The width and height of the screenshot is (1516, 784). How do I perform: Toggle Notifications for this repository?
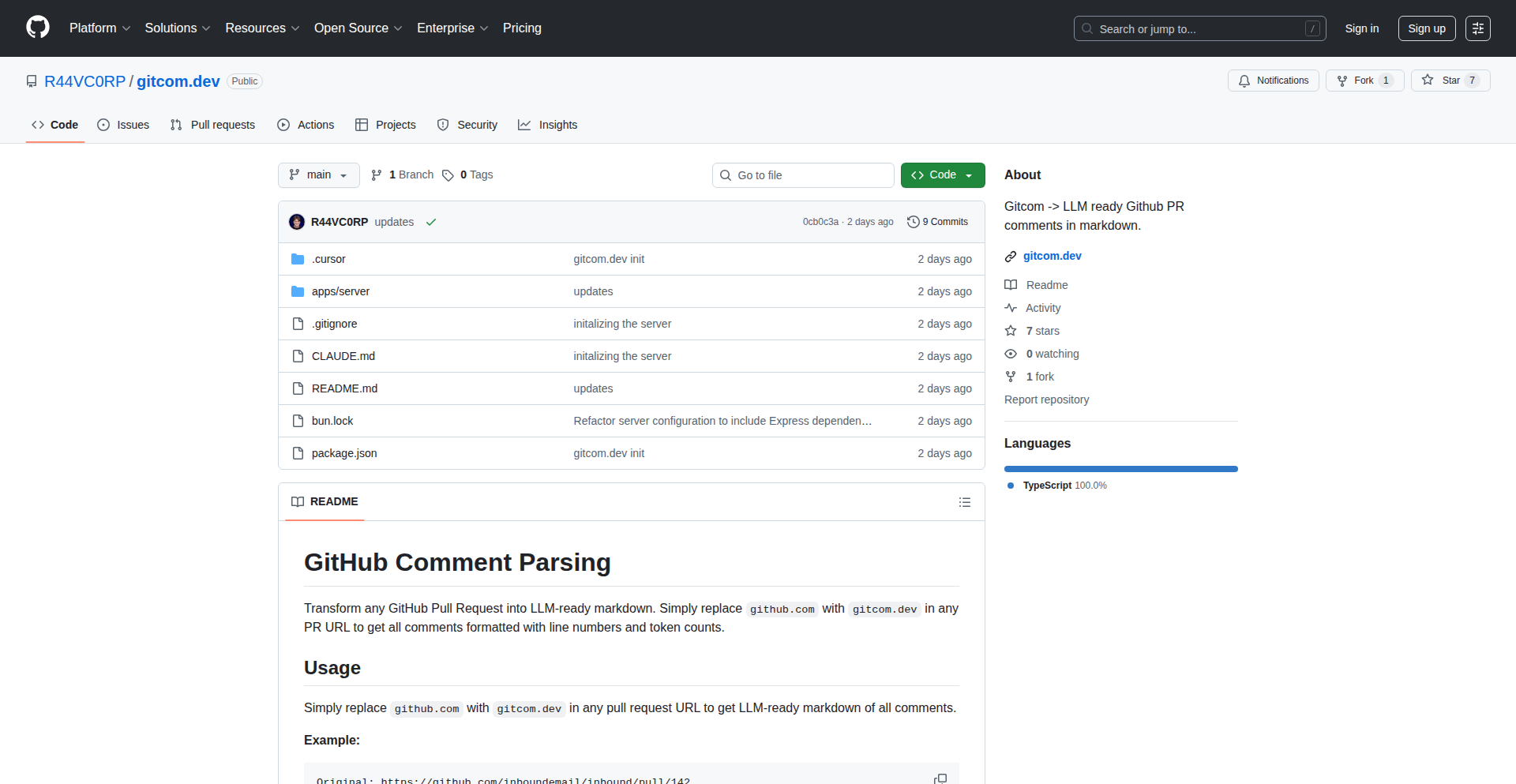coord(1273,81)
